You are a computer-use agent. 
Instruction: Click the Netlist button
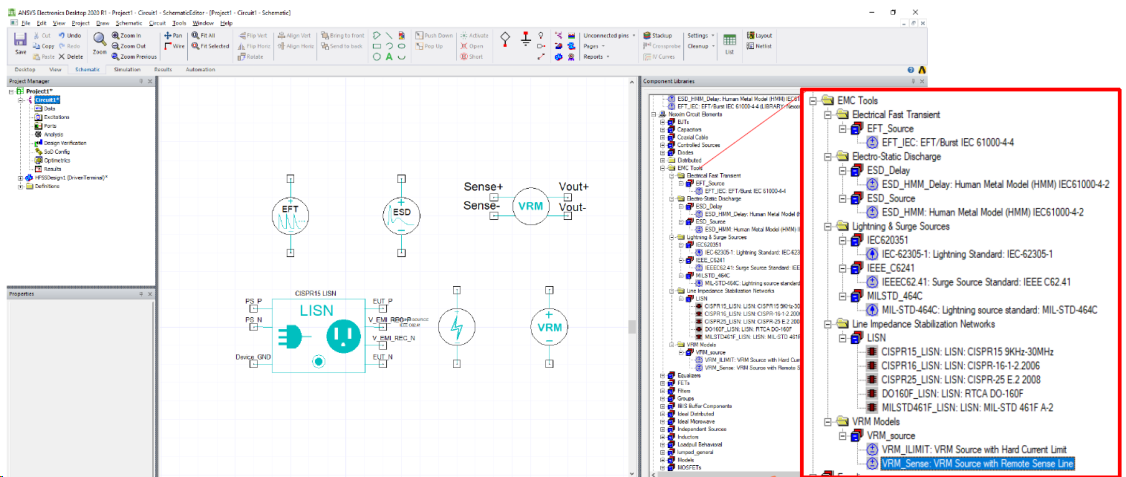(x=760, y=46)
